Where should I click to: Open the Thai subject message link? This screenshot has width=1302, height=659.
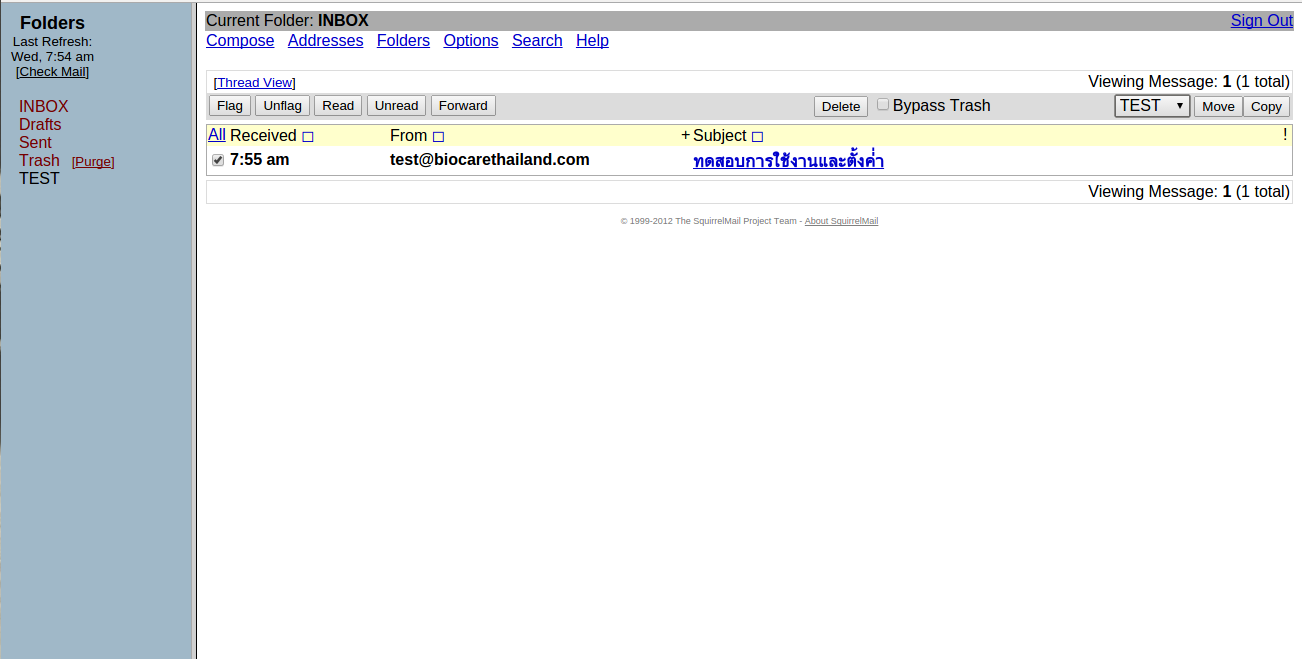click(x=788, y=161)
